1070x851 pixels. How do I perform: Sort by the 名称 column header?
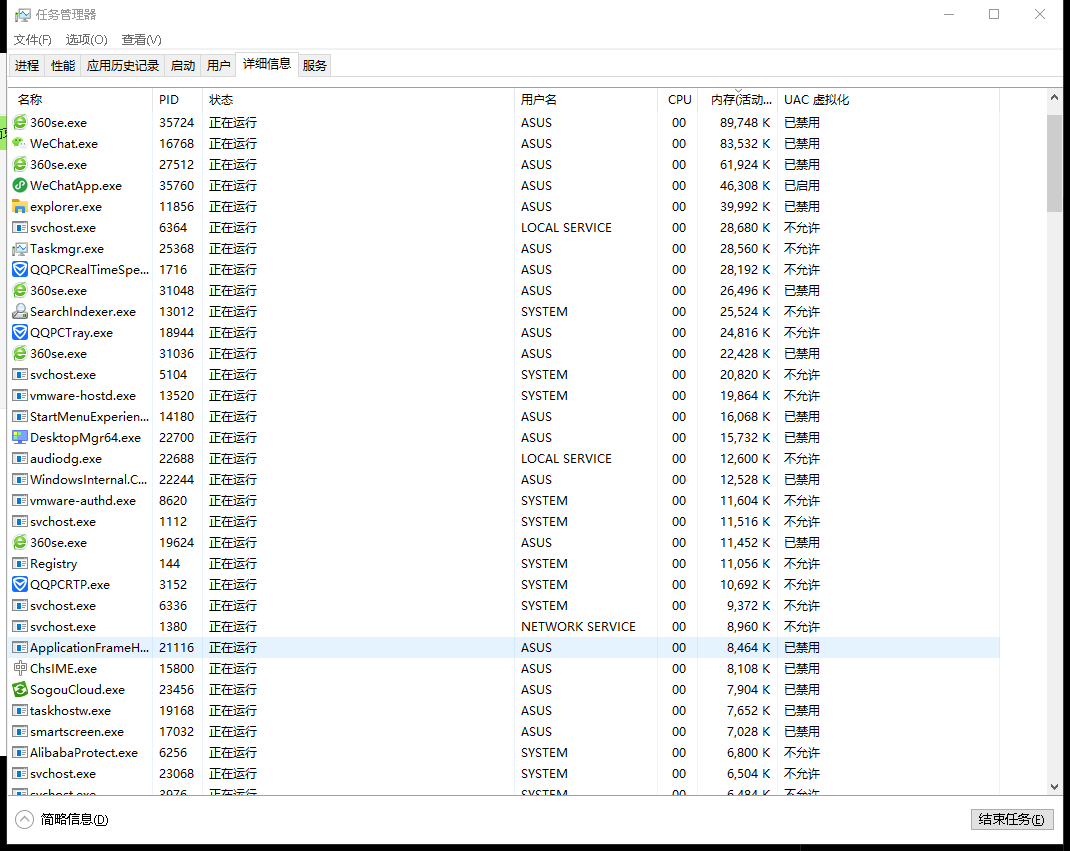(81, 100)
